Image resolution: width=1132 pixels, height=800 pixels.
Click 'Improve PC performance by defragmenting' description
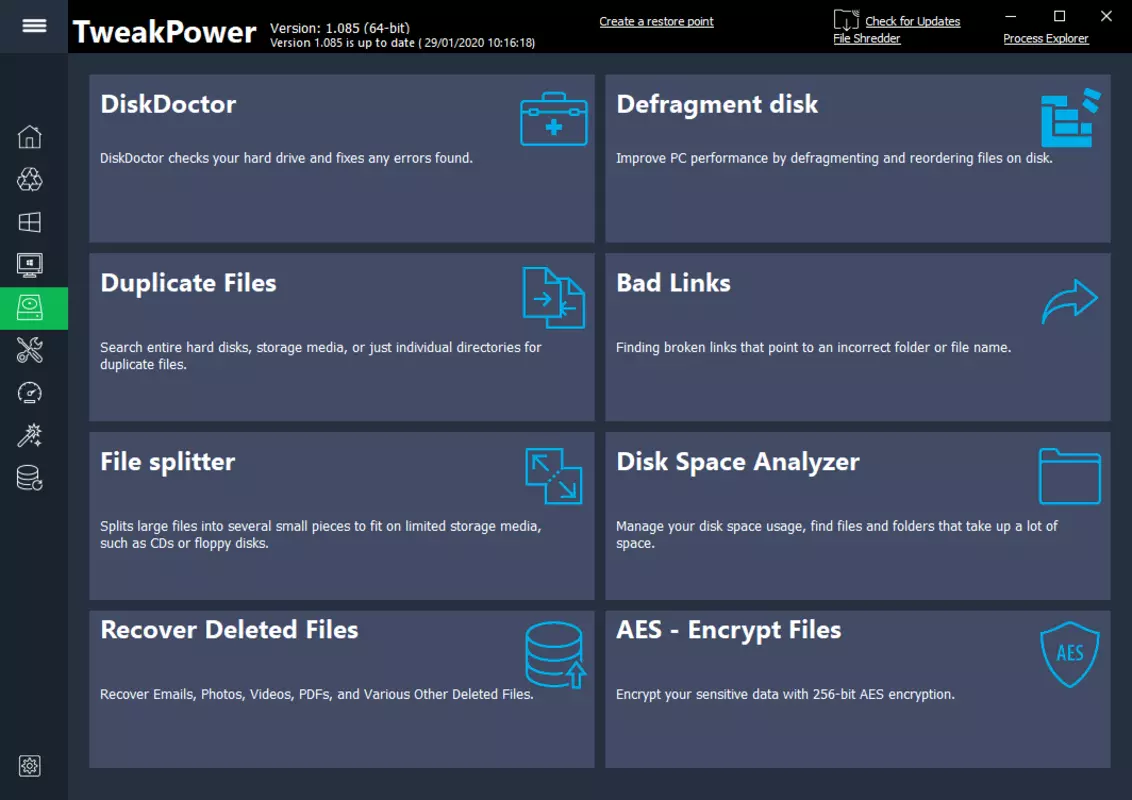click(x=834, y=158)
